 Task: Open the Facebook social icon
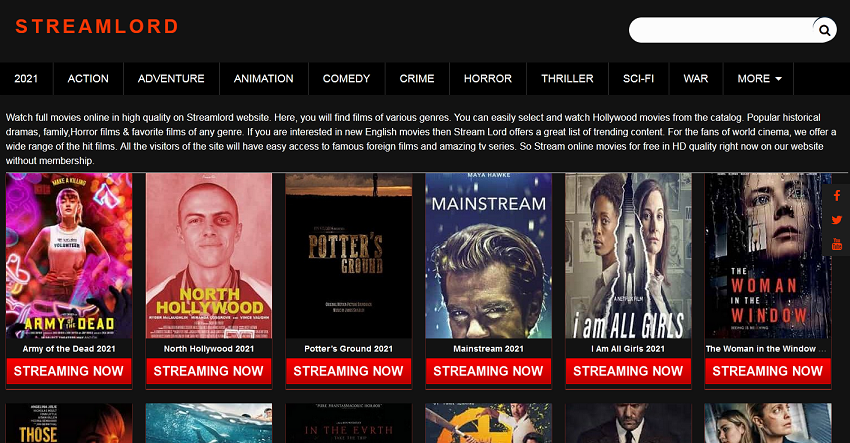tap(837, 196)
